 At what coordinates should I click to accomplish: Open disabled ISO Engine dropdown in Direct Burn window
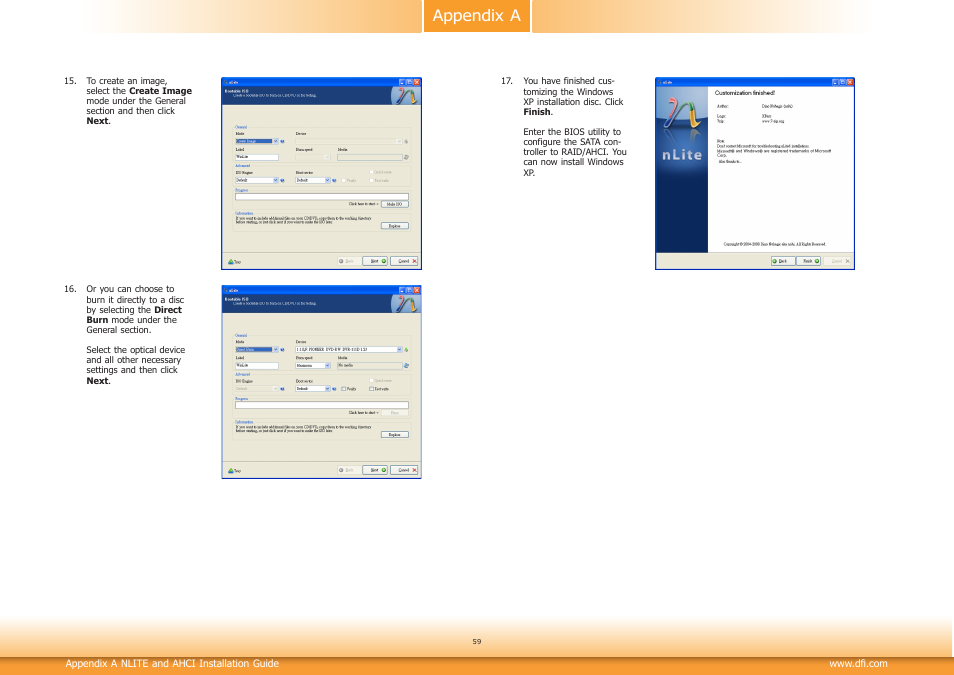click(x=257, y=388)
